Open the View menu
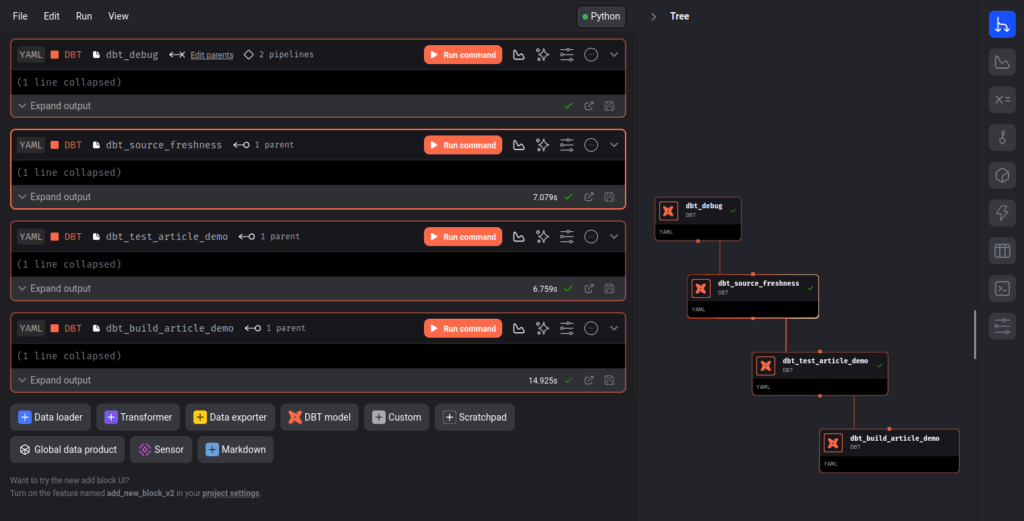Viewport: 1024px width, 521px height. (x=118, y=16)
